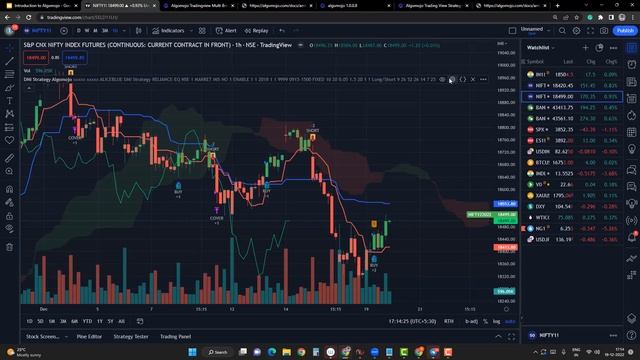Create an Alert from top toolbar
640x360 pixels.
[226, 31]
